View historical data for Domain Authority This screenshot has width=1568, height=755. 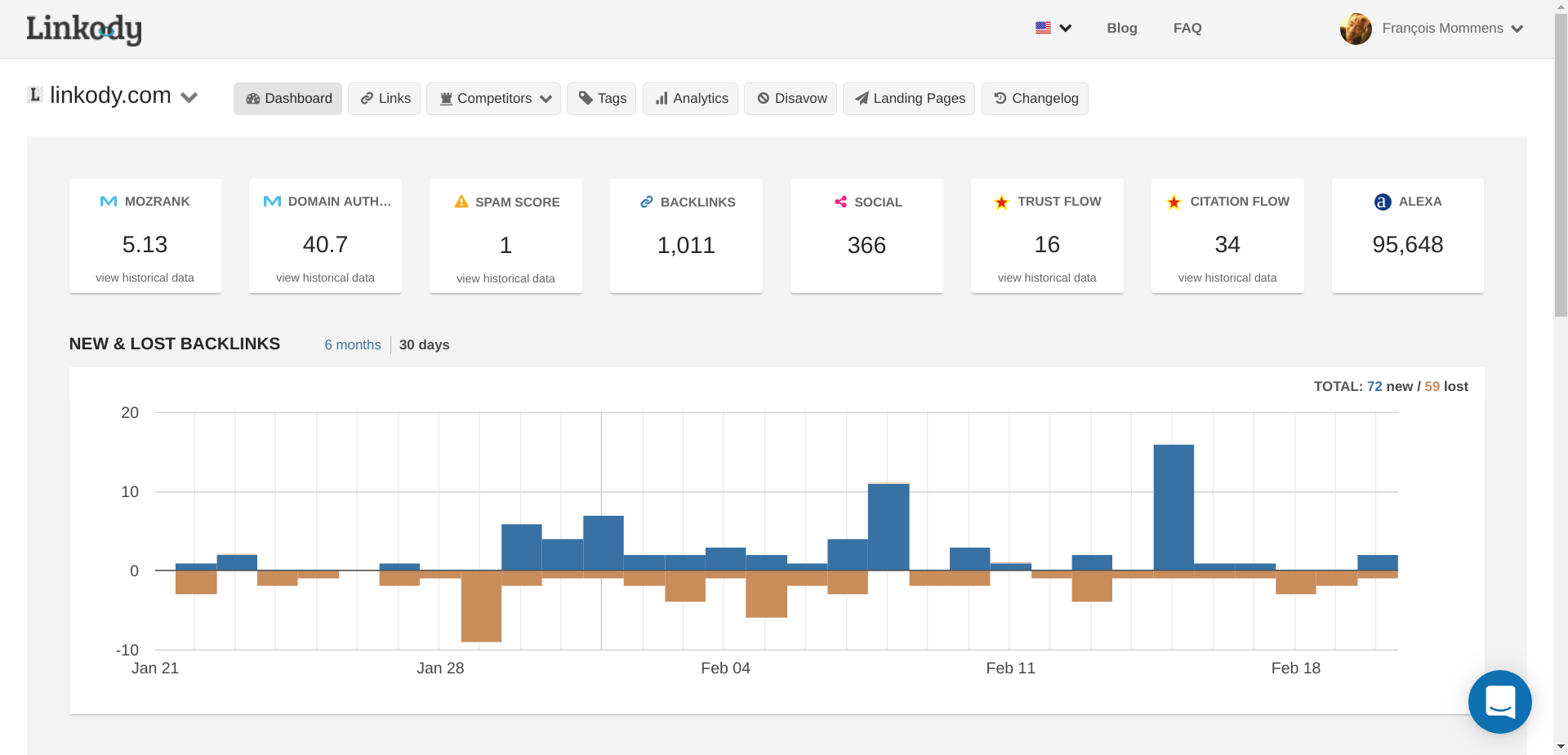coord(326,278)
